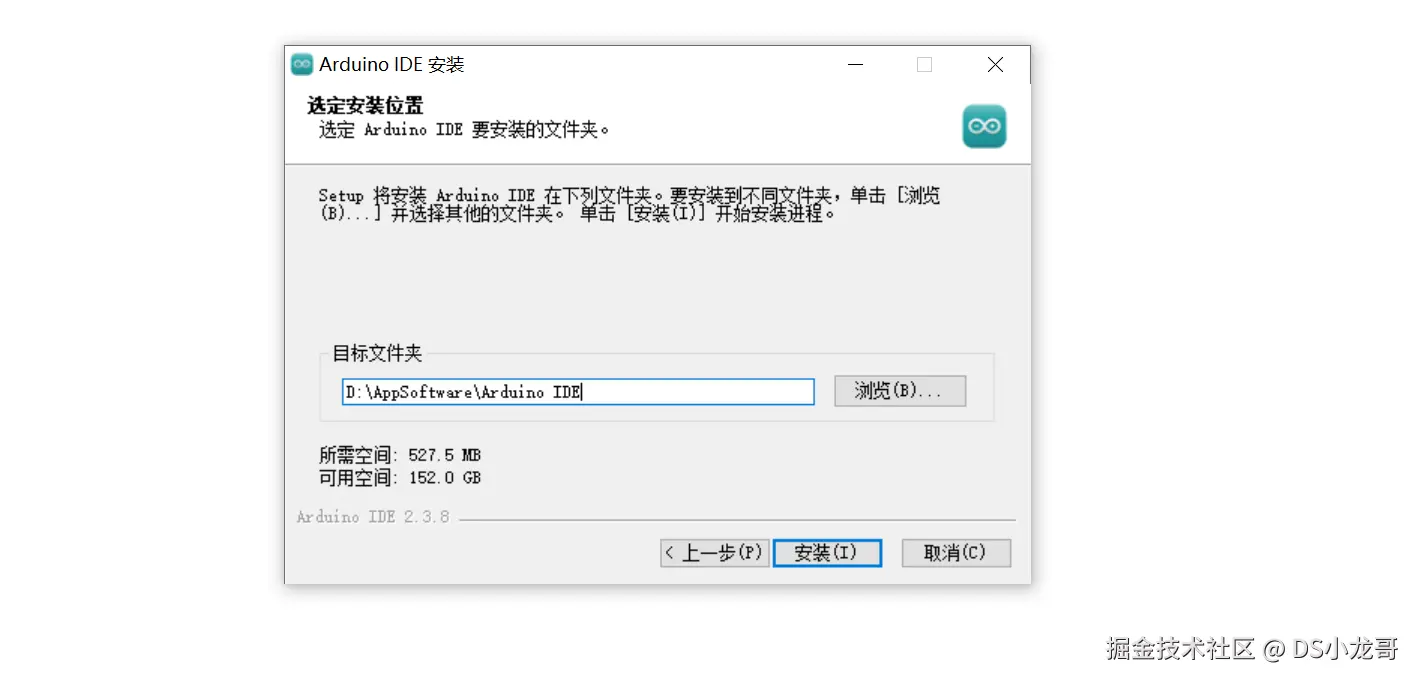Click the 可用空间: 152.0 GB text
The height and width of the screenshot is (683, 1419).
click(400, 478)
